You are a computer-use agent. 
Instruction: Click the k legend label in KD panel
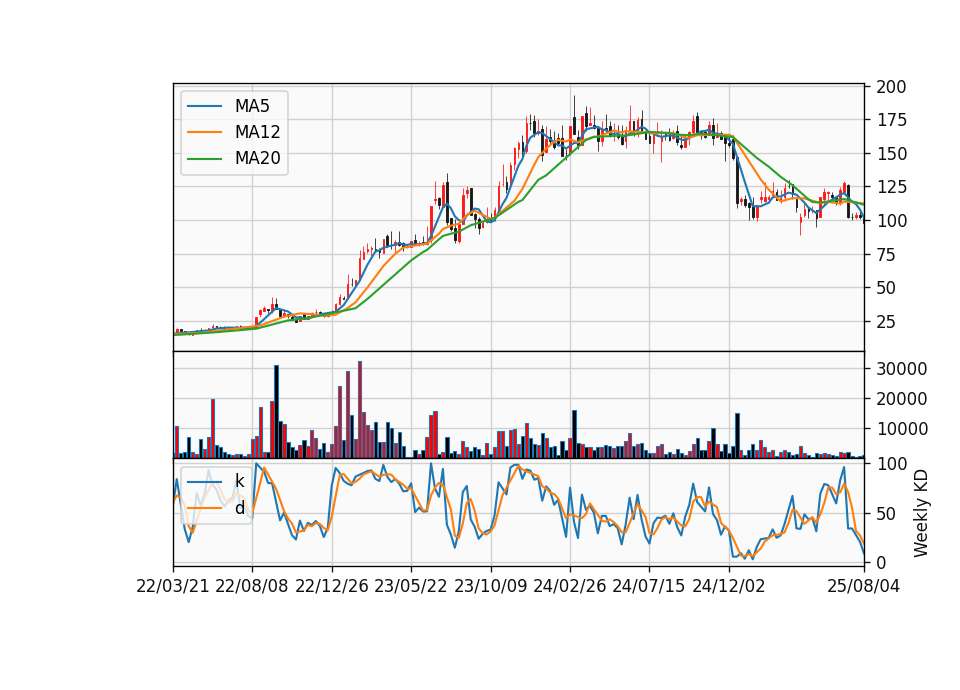pos(239,481)
